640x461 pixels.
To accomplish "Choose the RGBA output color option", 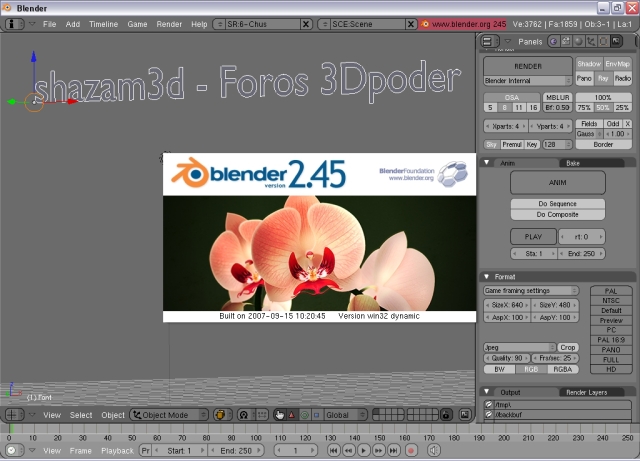I will (562, 369).
